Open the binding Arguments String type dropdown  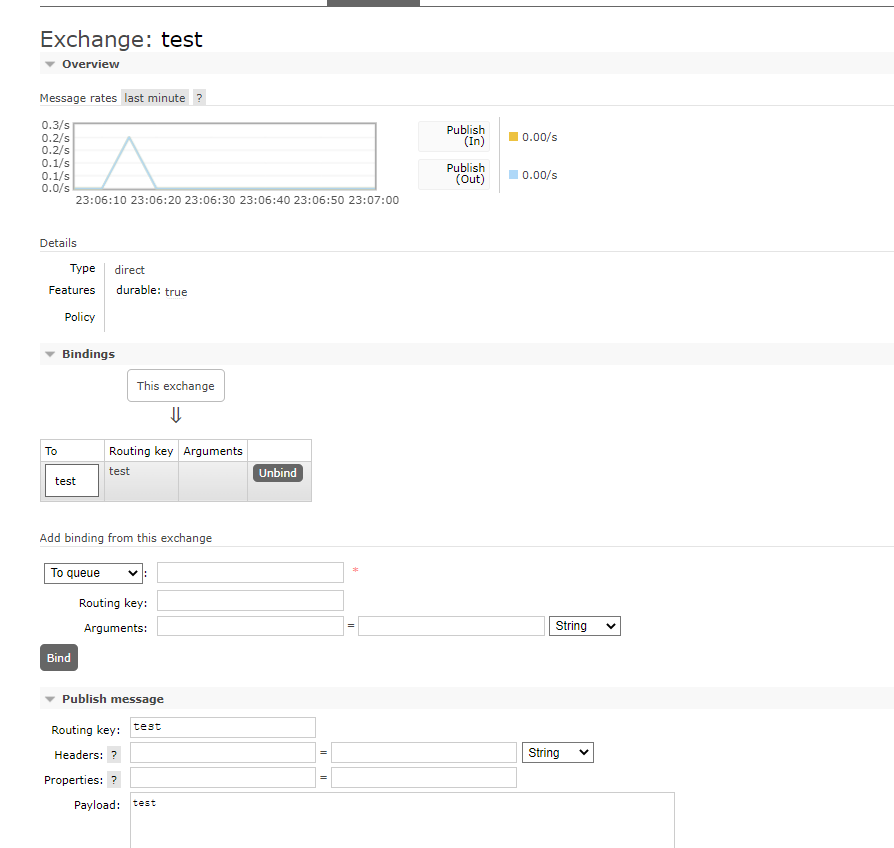(584, 626)
